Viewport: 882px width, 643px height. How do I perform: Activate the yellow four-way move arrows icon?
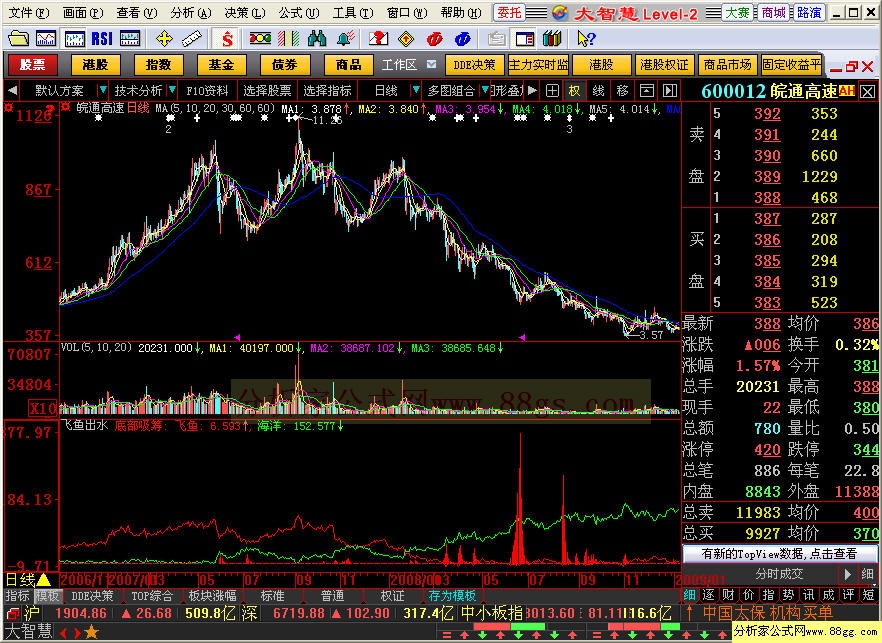[x=164, y=39]
